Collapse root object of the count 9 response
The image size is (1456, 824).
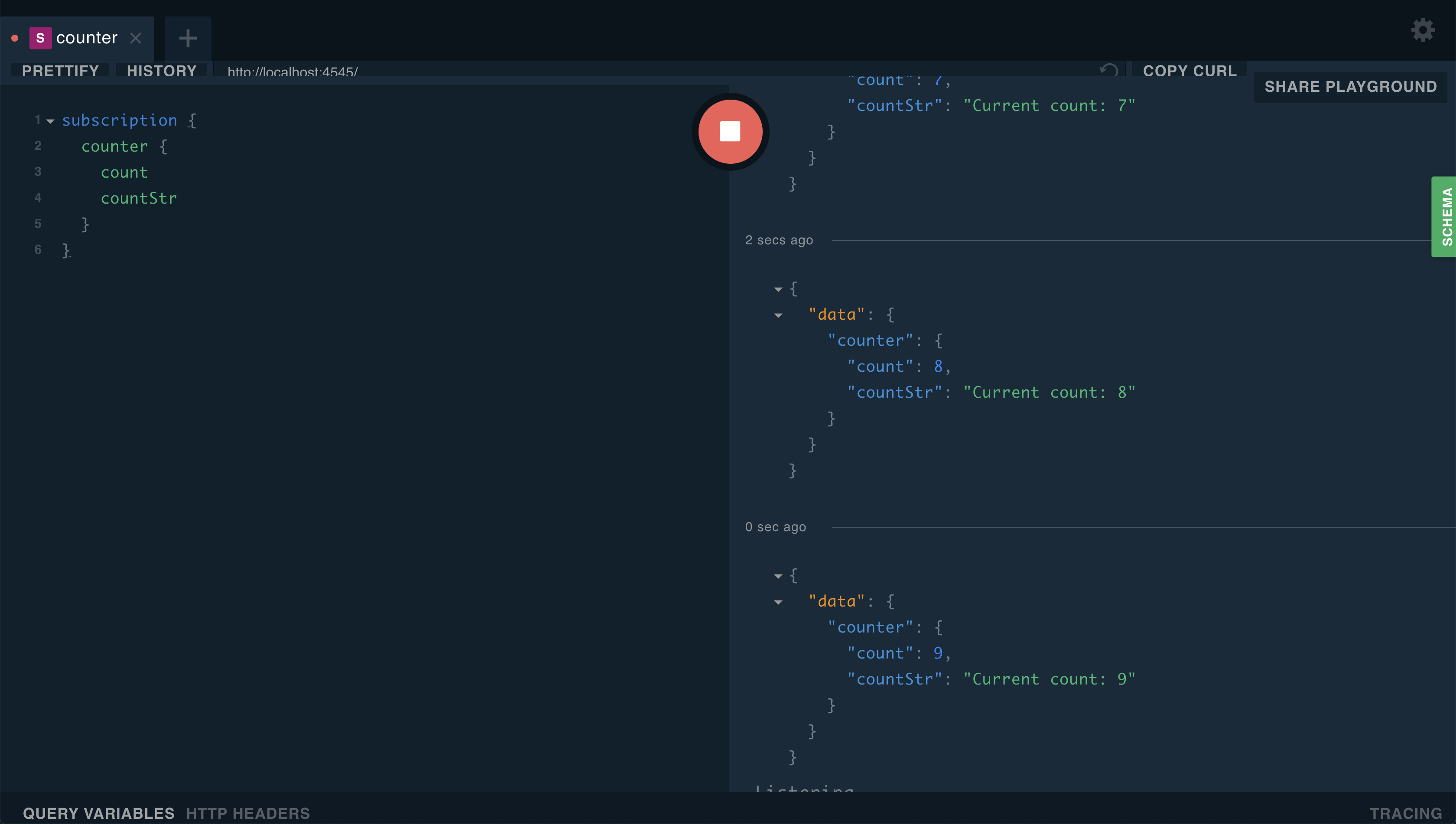coord(778,576)
